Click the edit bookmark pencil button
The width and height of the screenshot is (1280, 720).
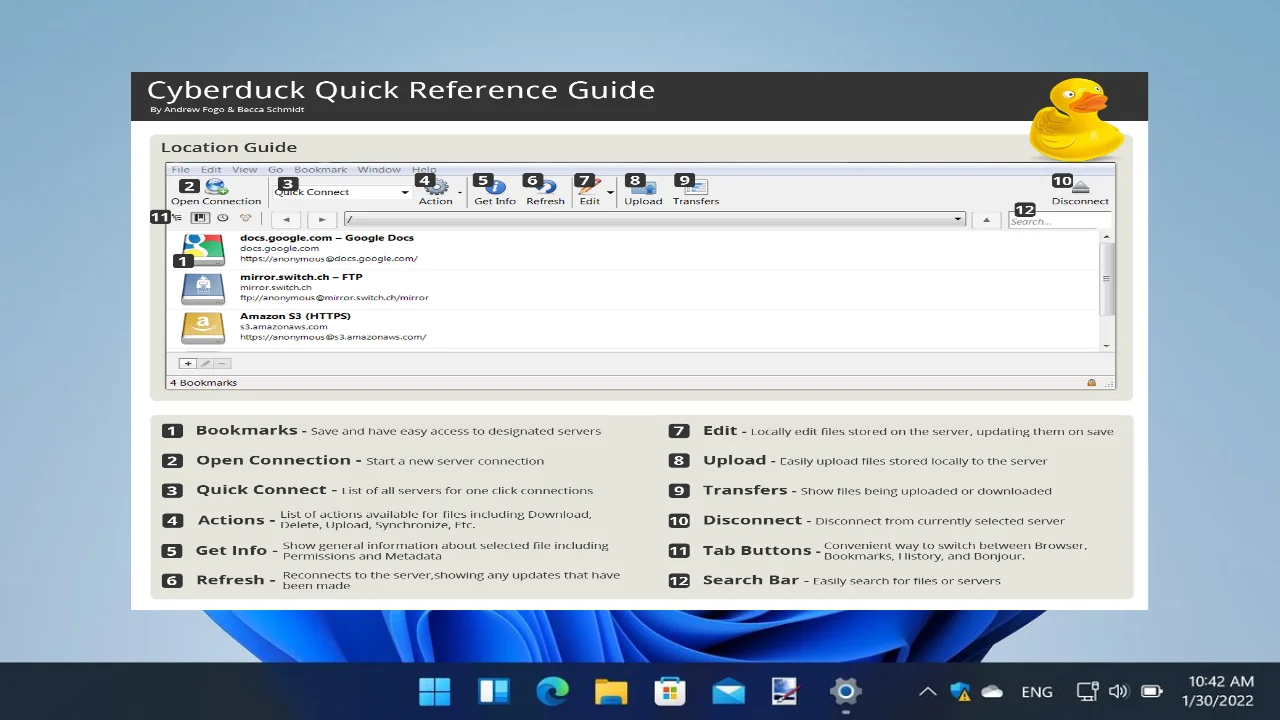[x=205, y=364]
